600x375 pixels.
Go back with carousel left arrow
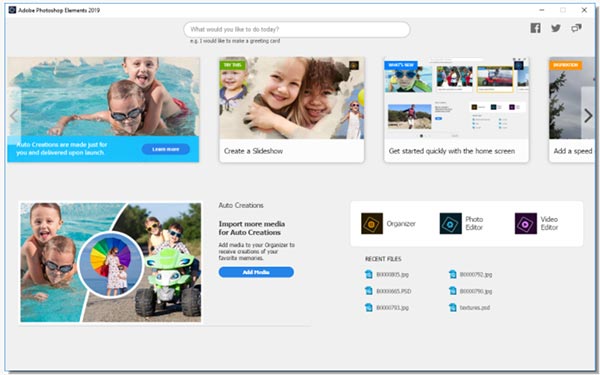tap(14, 115)
